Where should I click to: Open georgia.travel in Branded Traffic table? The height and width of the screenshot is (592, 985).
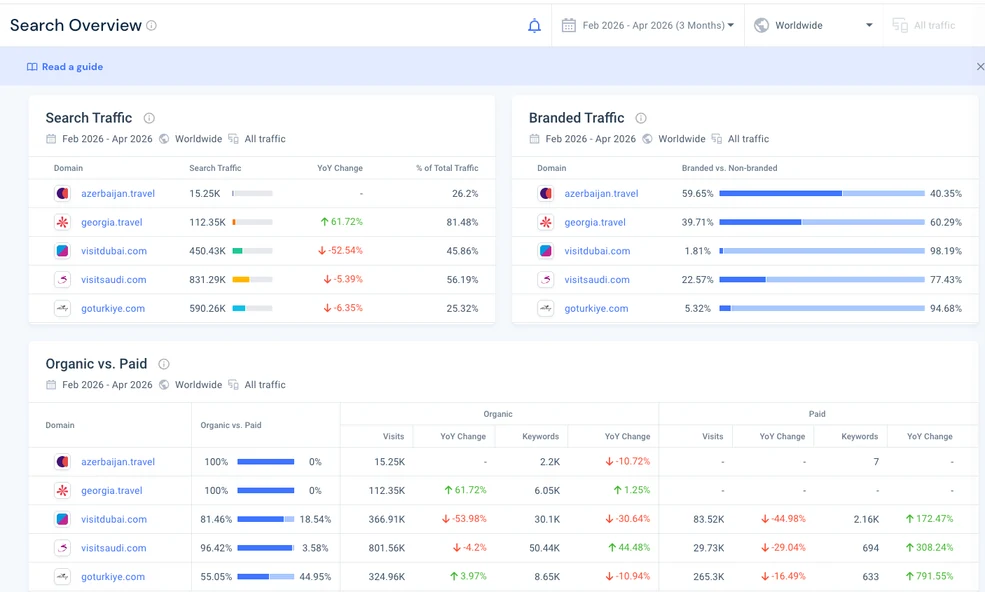pyautogui.click(x=595, y=222)
